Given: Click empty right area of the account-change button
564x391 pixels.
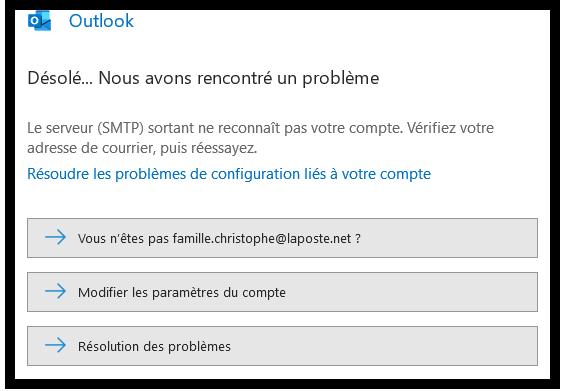Looking at the screenshot, I should pyautogui.click(x=450, y=238).
